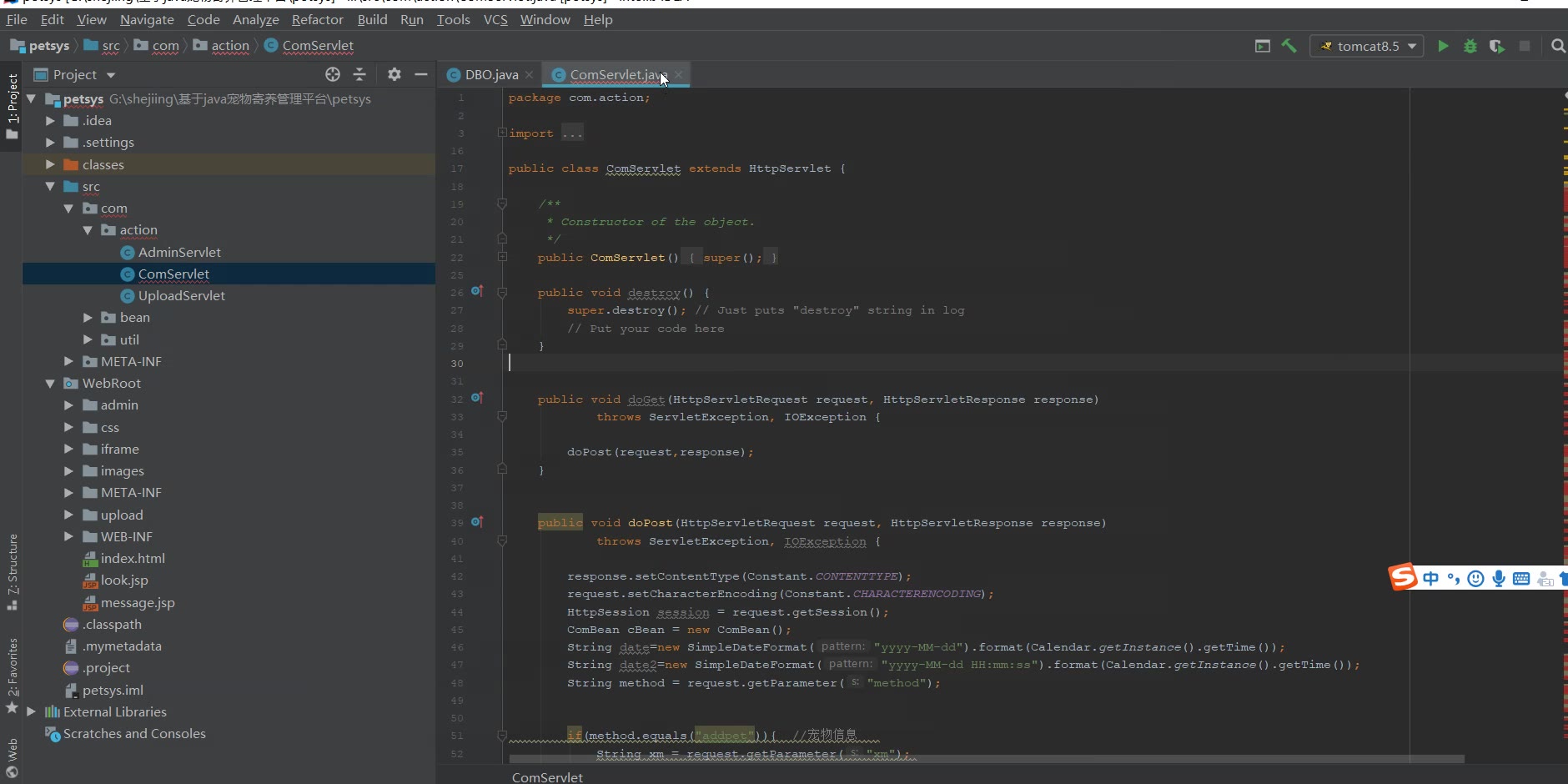
Task: Open the Refactor menu
Action: (317, 19)
